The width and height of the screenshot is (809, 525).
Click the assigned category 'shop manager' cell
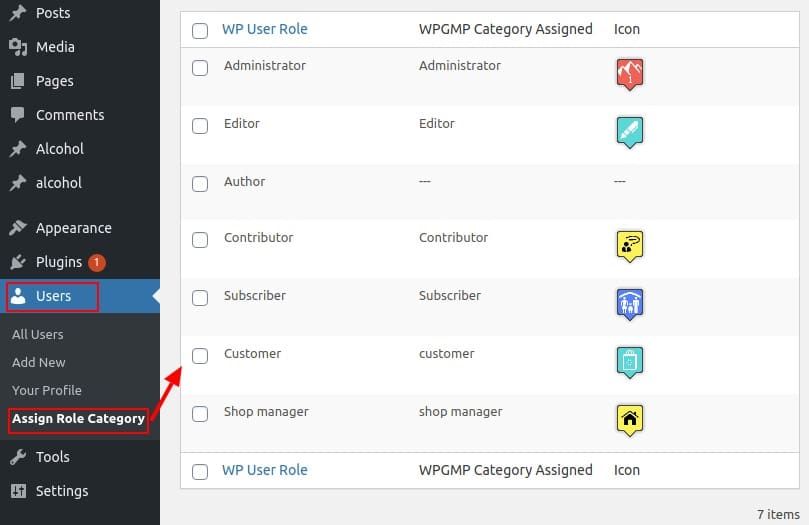coord(461,412)
